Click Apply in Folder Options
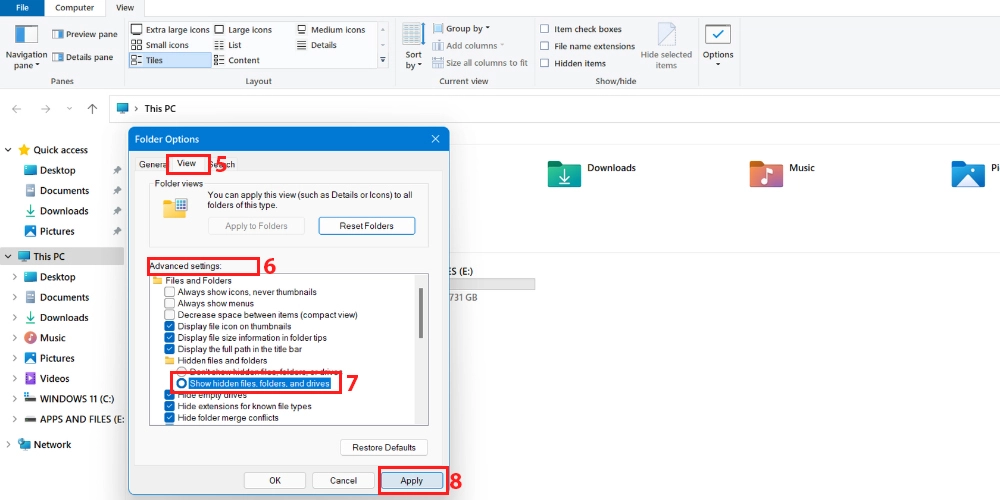 pyautogui.click(x=411, y=480)
